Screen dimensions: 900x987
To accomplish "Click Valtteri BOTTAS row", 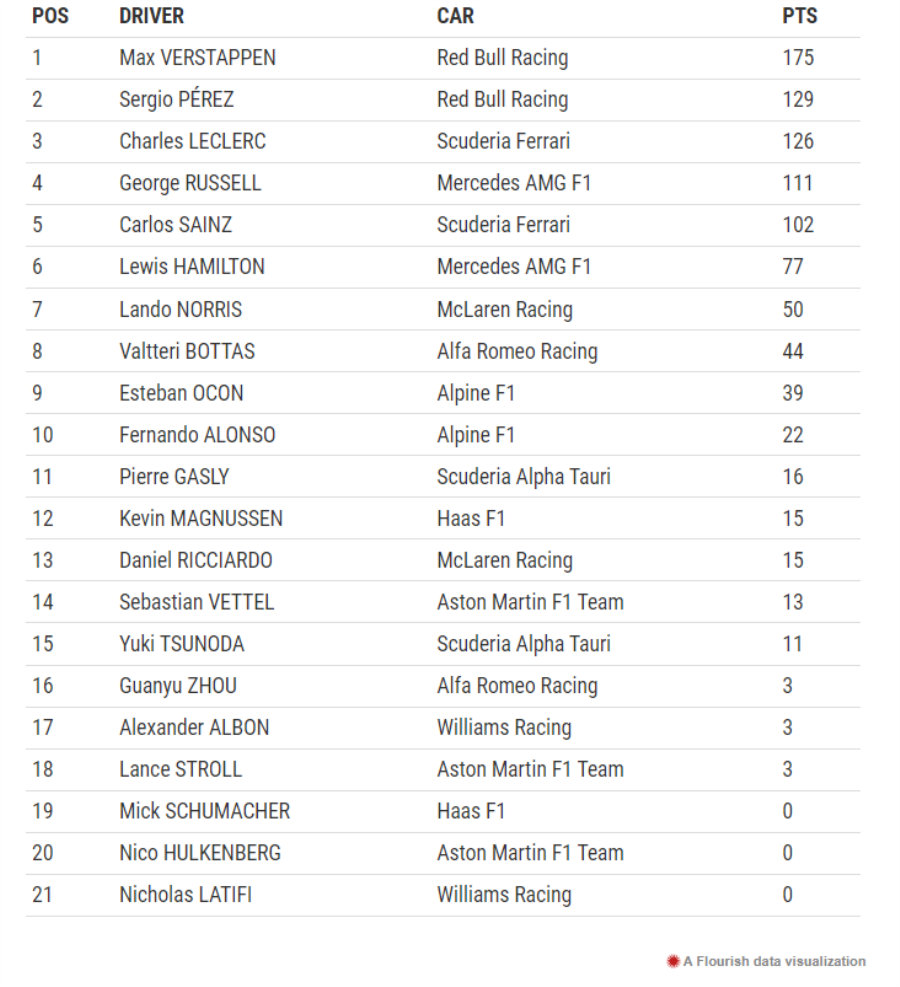I will tap(443, 351).
